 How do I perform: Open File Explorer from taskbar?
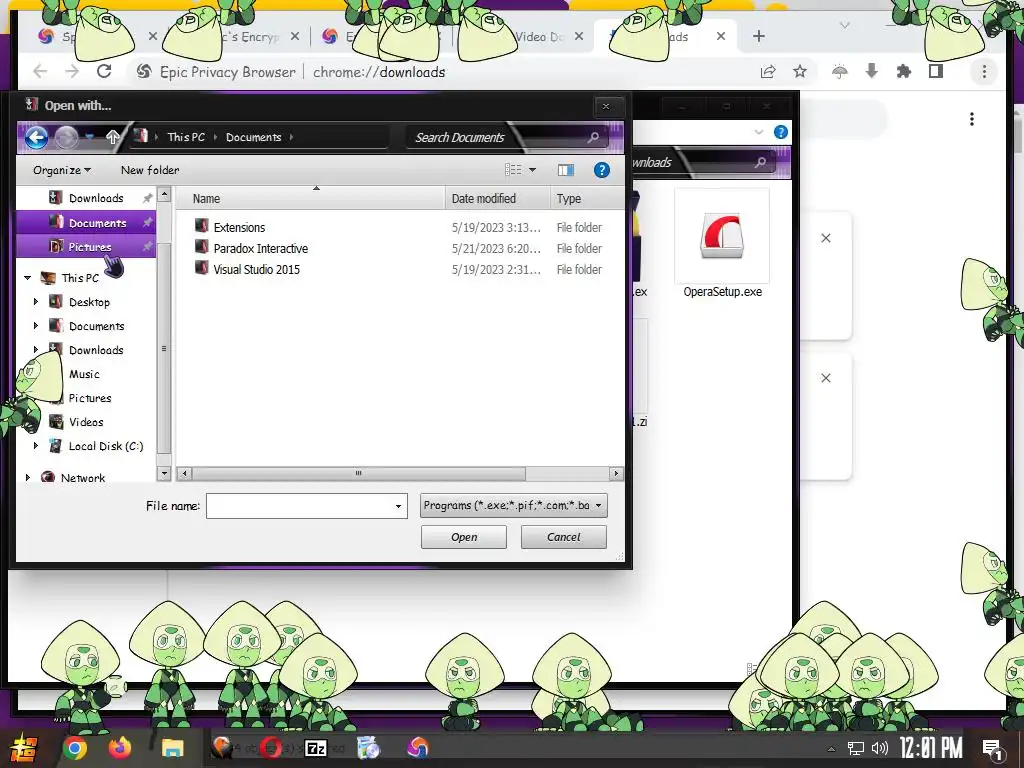173,748
